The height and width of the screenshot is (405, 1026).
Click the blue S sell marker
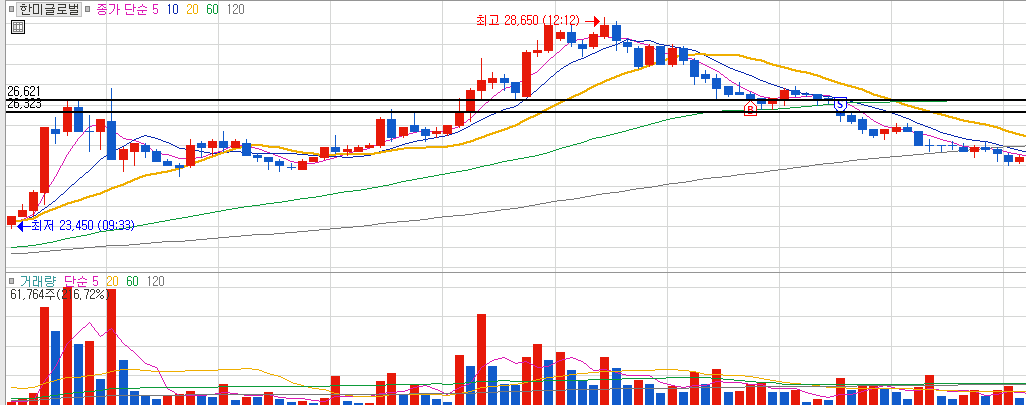pyautogui.click(x=841, y=103)
